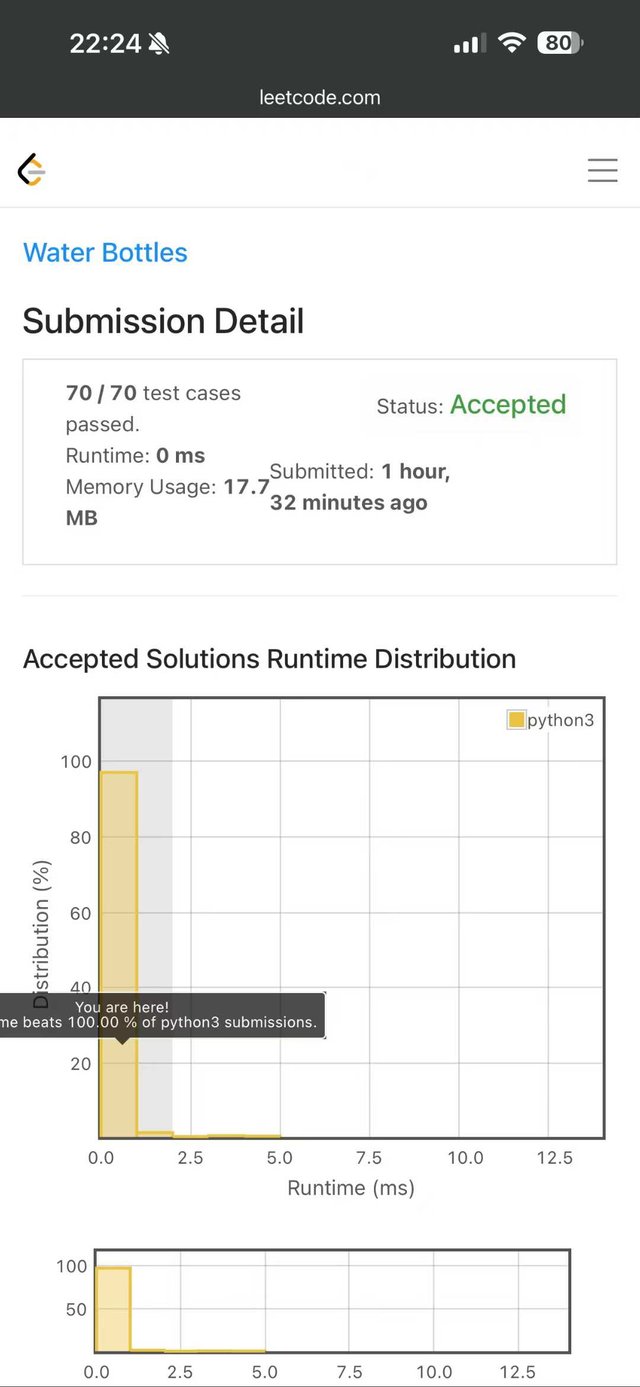Click the Submission Detail heading
The height and width of the screenshot is (1387, 640).
pyautogui.click(x=163, y=321)
